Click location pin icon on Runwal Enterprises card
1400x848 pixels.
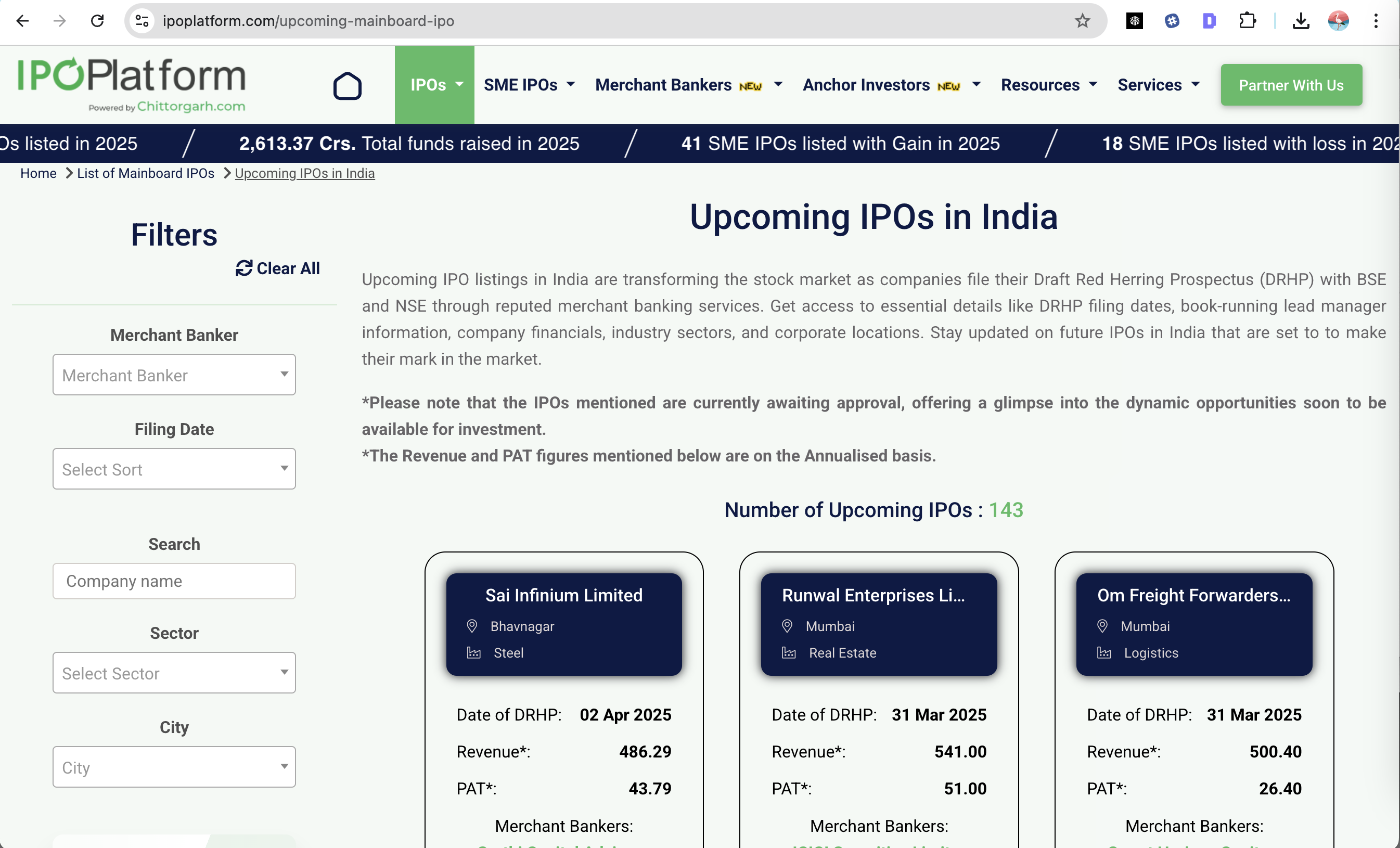tap(787, 626)
